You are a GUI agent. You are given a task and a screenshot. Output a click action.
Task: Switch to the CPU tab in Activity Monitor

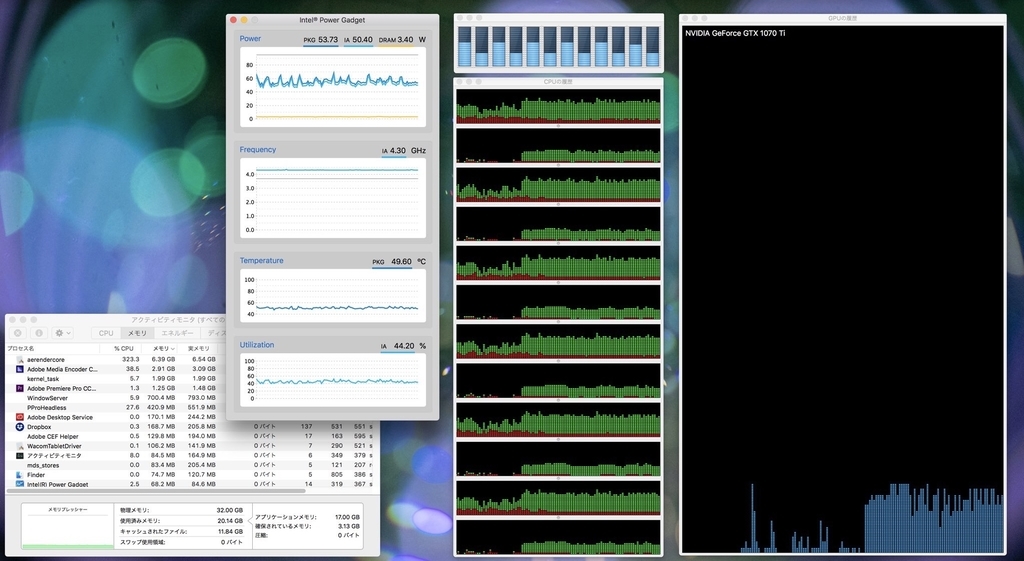[106, 333]
